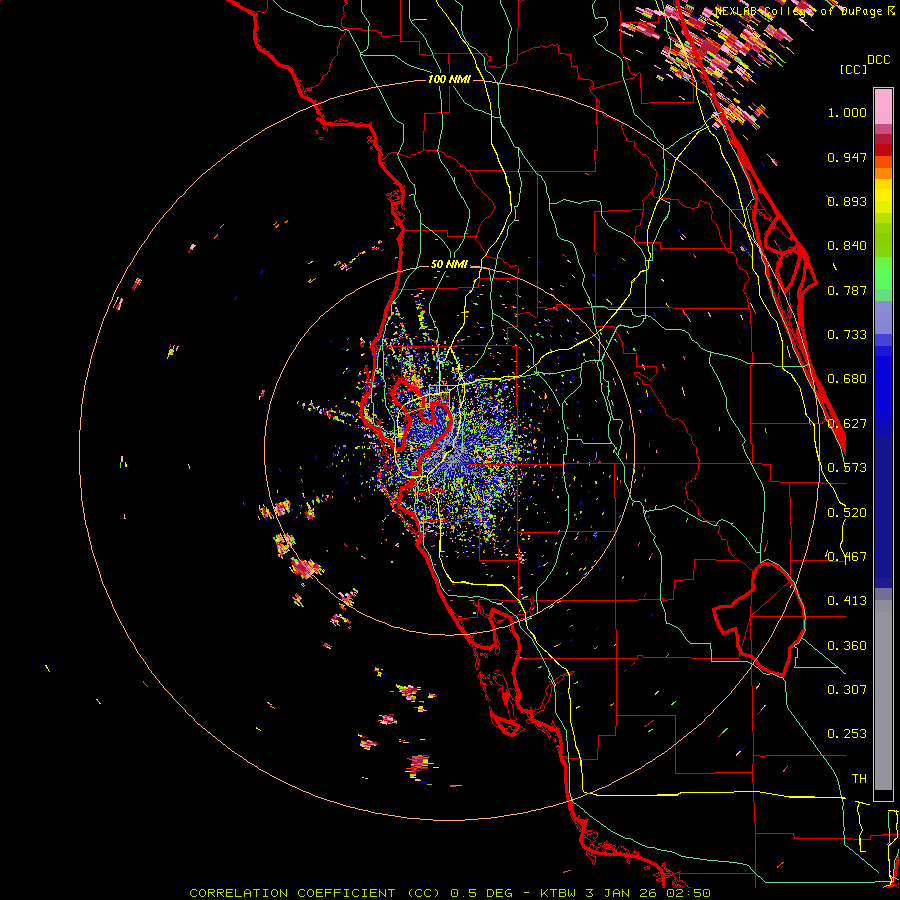900x900 pixels.
Task: Click the 0.467 legend value
Action: [847, 557]
